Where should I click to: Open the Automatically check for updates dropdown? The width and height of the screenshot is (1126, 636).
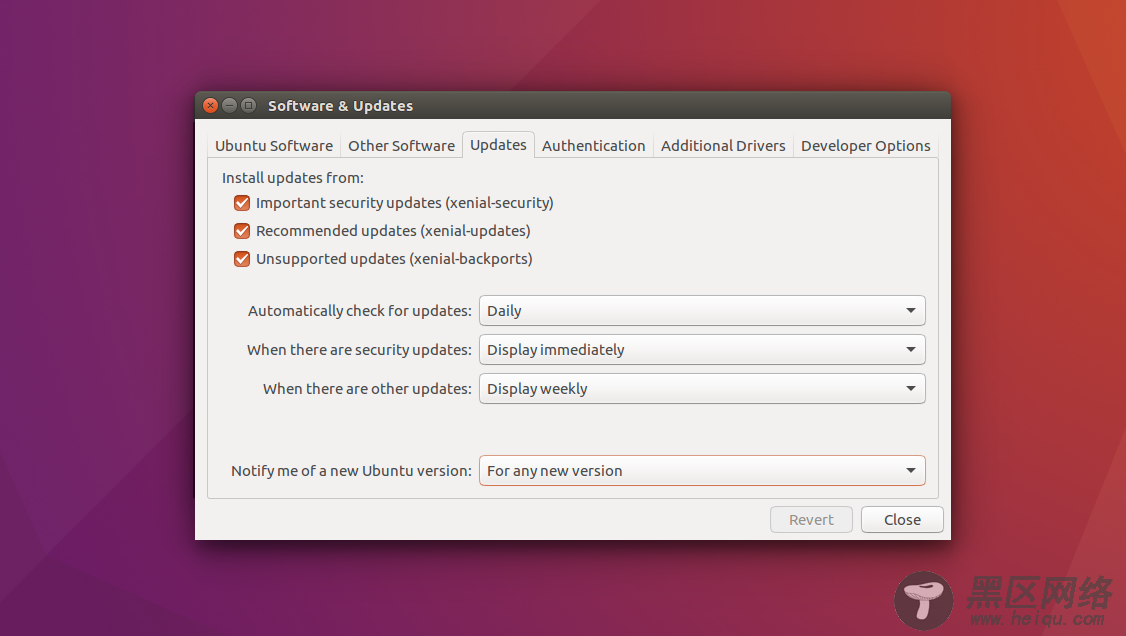(x=702, y=311)
